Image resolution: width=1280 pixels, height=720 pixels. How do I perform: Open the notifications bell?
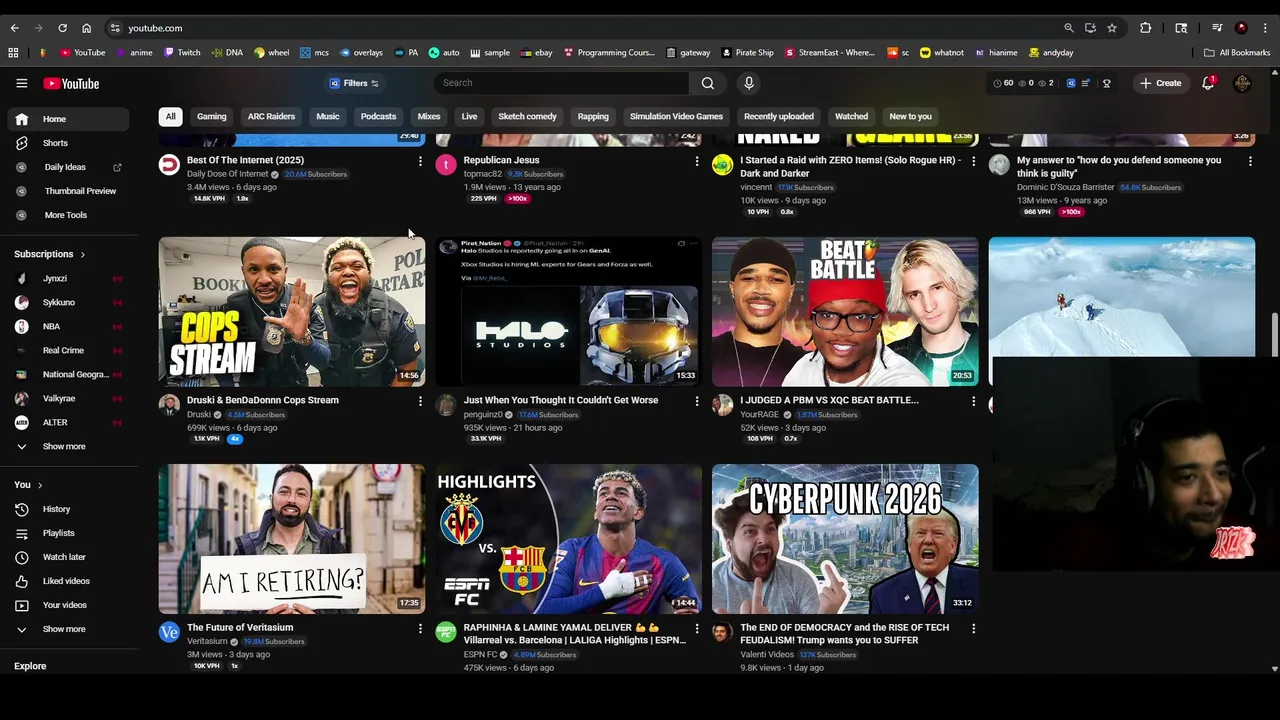coord(1208,83)
